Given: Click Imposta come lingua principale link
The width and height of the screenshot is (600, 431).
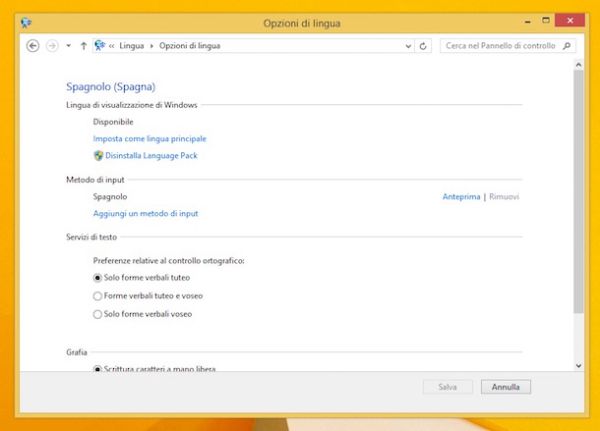Looking at the screenshot, I should (x=149, y=139).
